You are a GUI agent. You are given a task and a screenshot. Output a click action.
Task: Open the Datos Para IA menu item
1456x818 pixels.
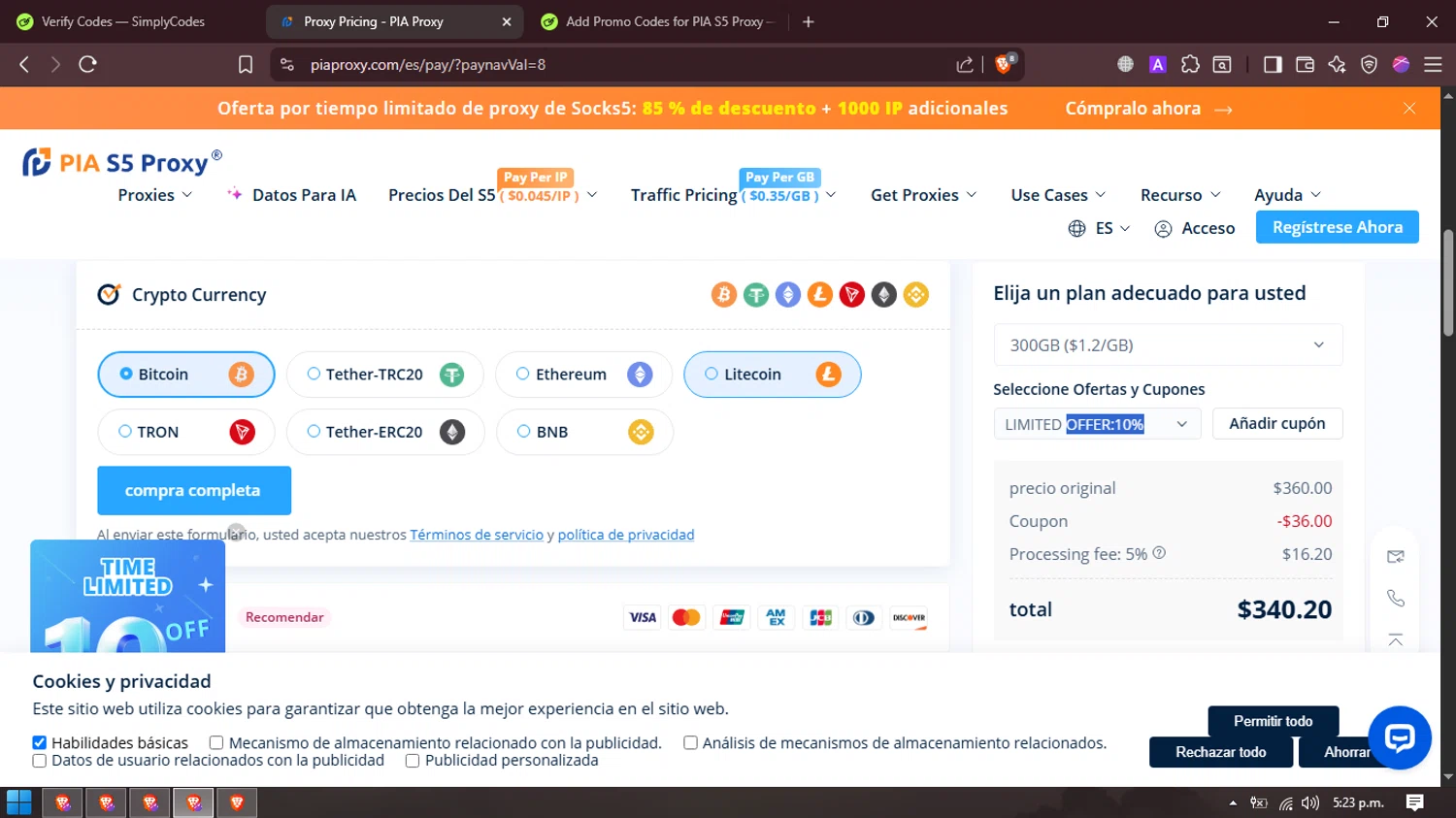tap(291, 195)
